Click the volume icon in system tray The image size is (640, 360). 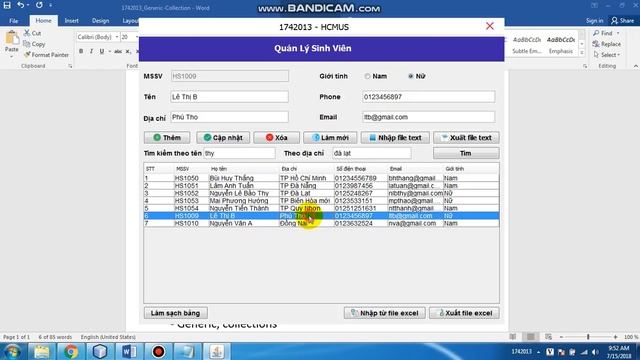click(x=596, y=352)
